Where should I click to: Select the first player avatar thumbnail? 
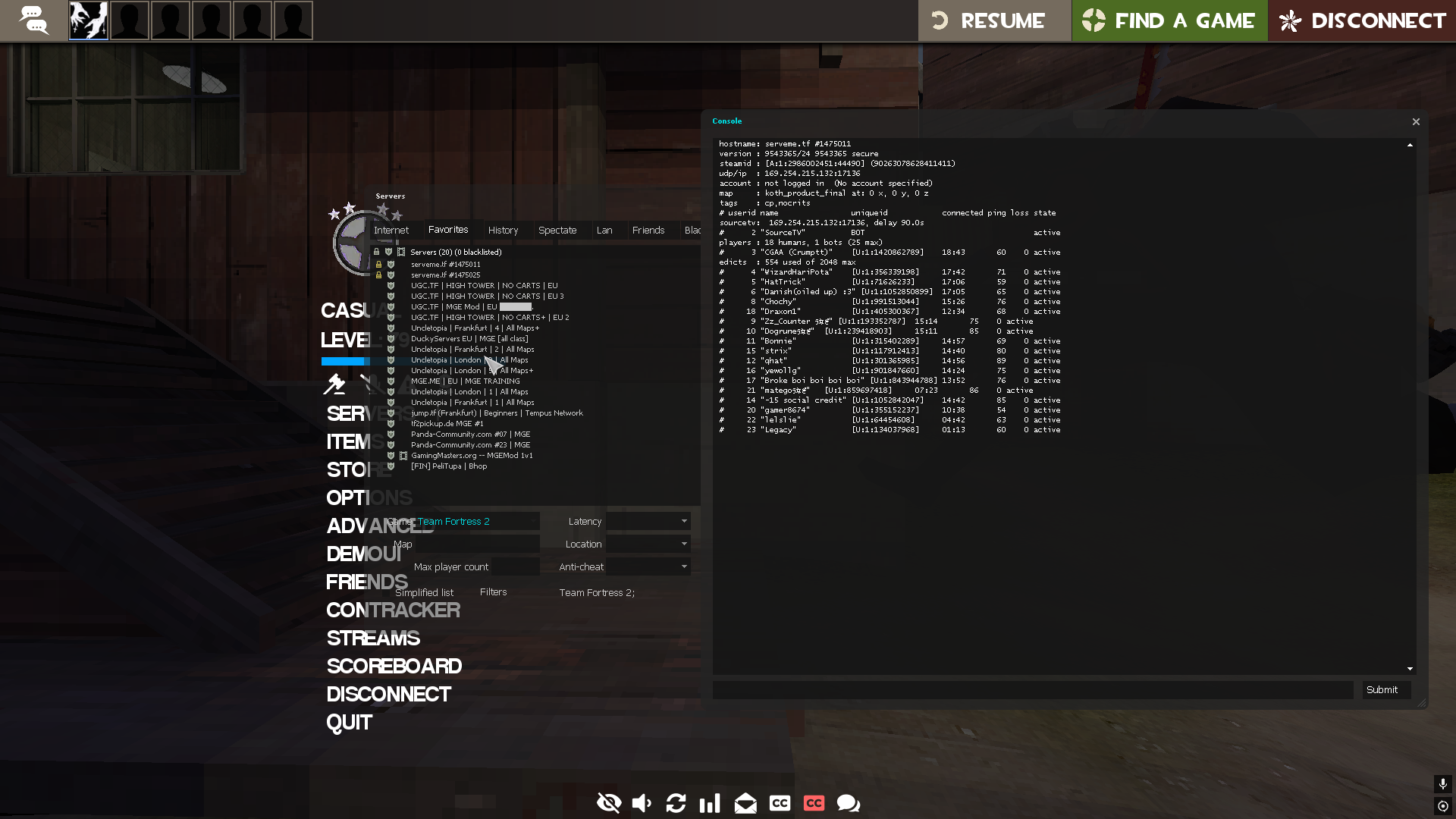(x=89, y=20)
